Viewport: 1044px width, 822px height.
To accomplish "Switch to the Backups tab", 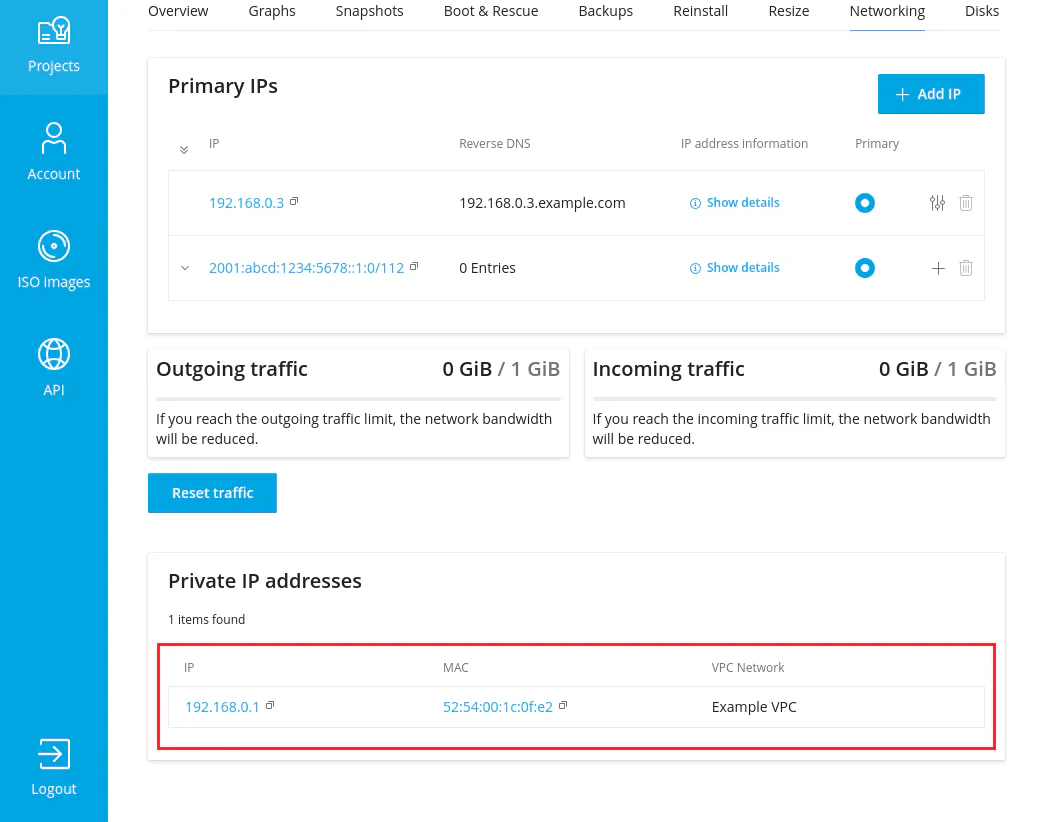I will tap(605, 11).
